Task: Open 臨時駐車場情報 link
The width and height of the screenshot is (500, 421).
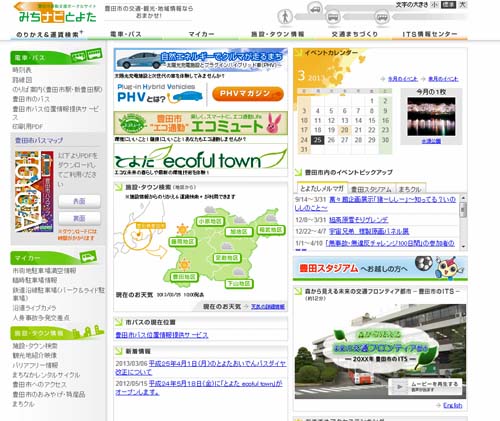Action: [35, 280]
